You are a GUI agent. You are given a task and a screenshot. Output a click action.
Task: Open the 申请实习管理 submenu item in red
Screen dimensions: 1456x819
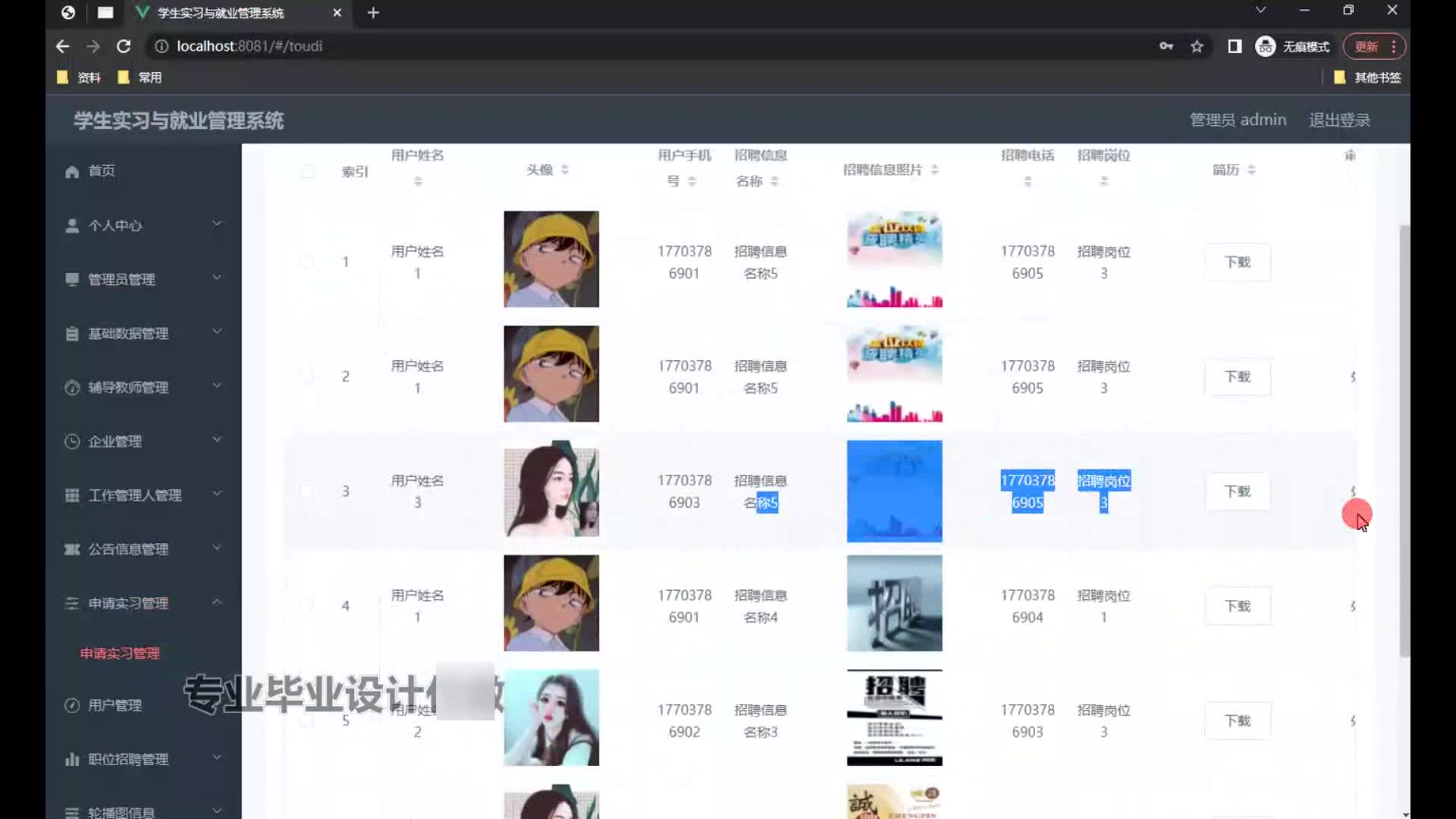(120, 654)
